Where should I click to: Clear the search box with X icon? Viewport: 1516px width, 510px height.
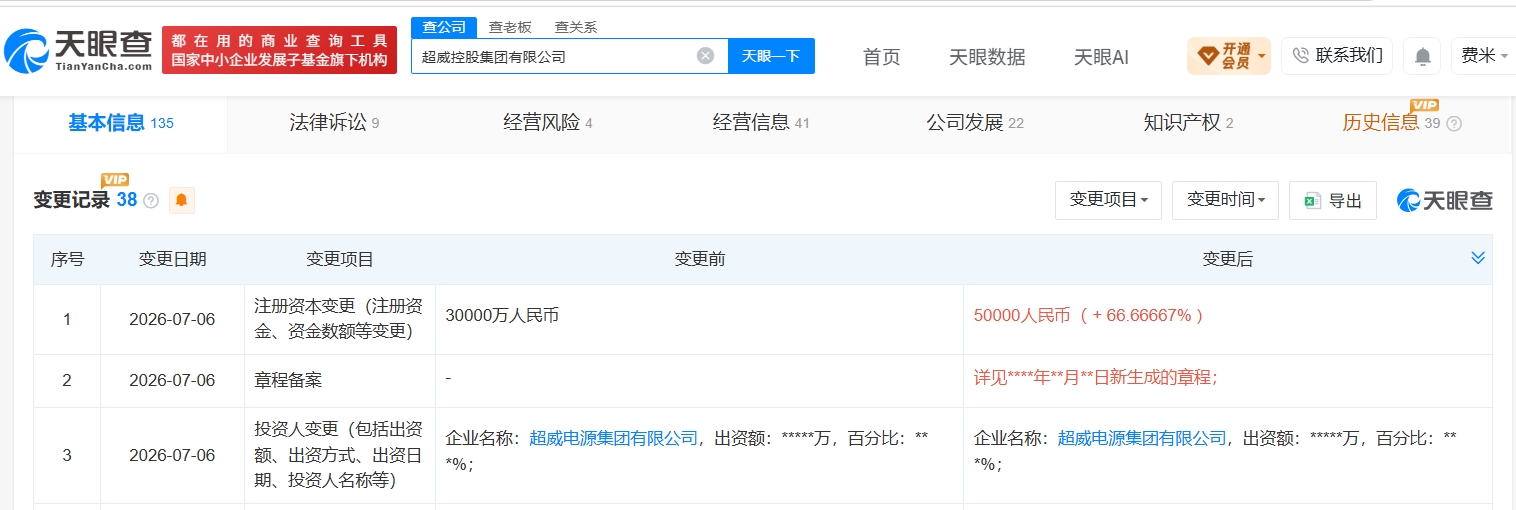[x=705, y=56]
